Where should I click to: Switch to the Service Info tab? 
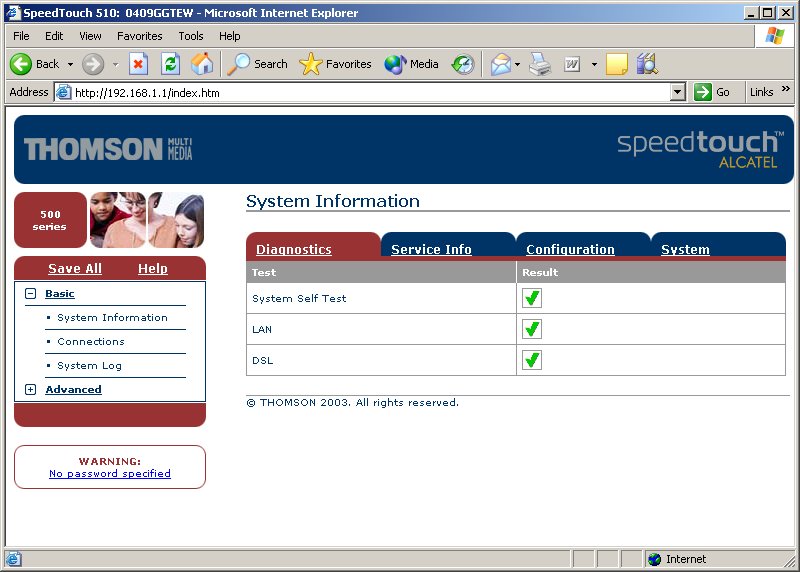point(431,249)
